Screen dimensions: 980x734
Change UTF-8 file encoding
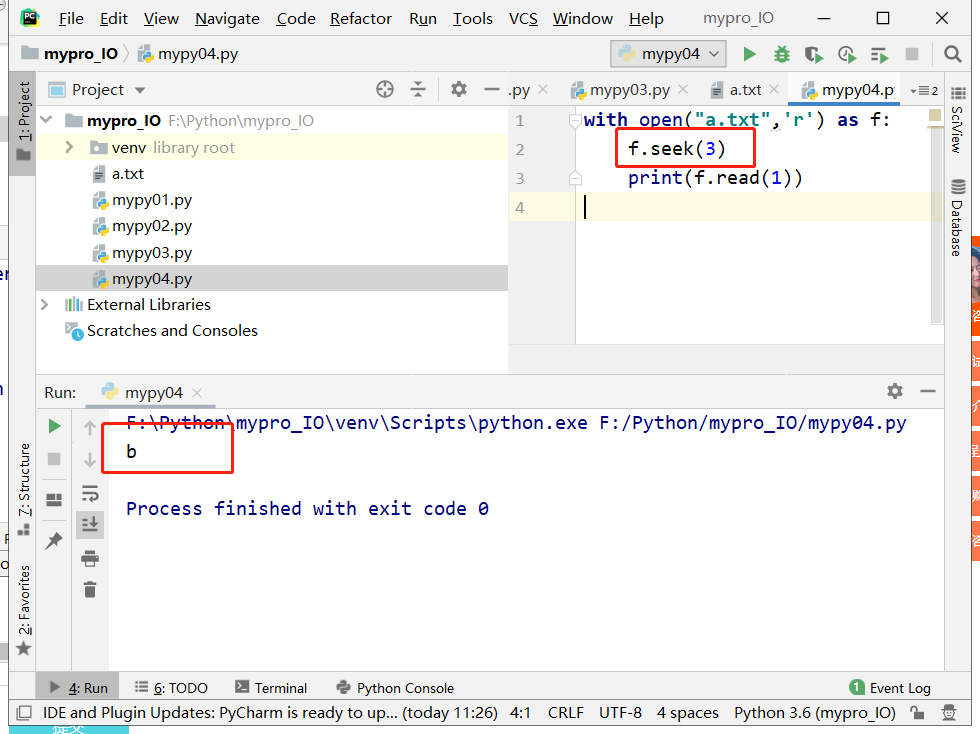(620, 713)
